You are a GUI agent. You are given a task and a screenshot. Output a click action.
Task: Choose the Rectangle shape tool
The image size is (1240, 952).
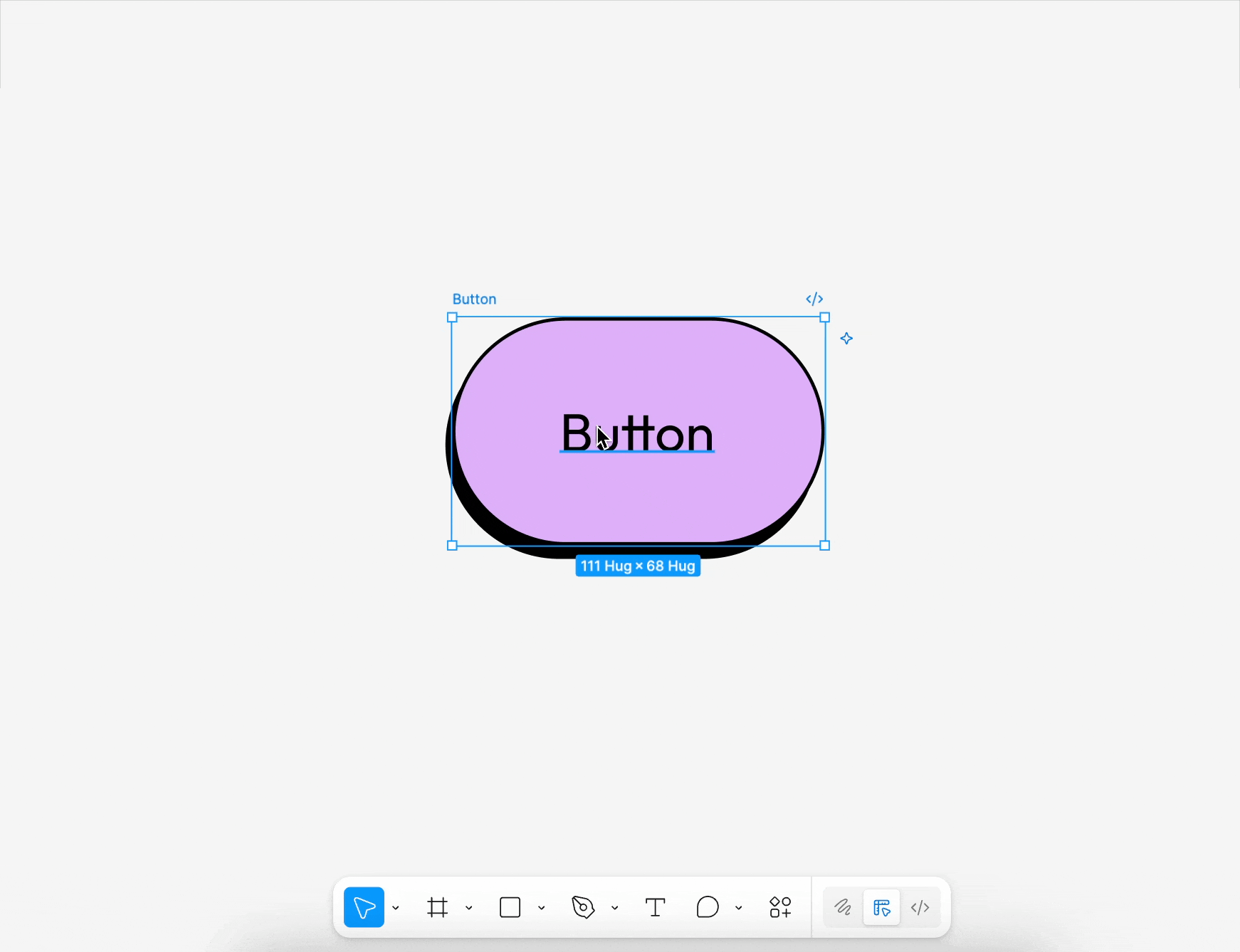coord(510,907)
